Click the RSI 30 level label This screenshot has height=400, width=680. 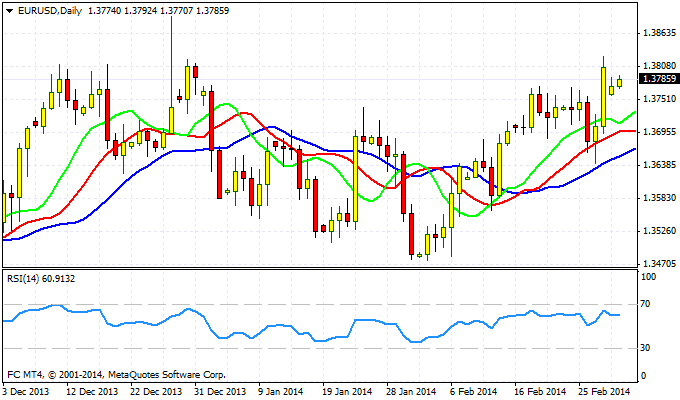[646, 348]
